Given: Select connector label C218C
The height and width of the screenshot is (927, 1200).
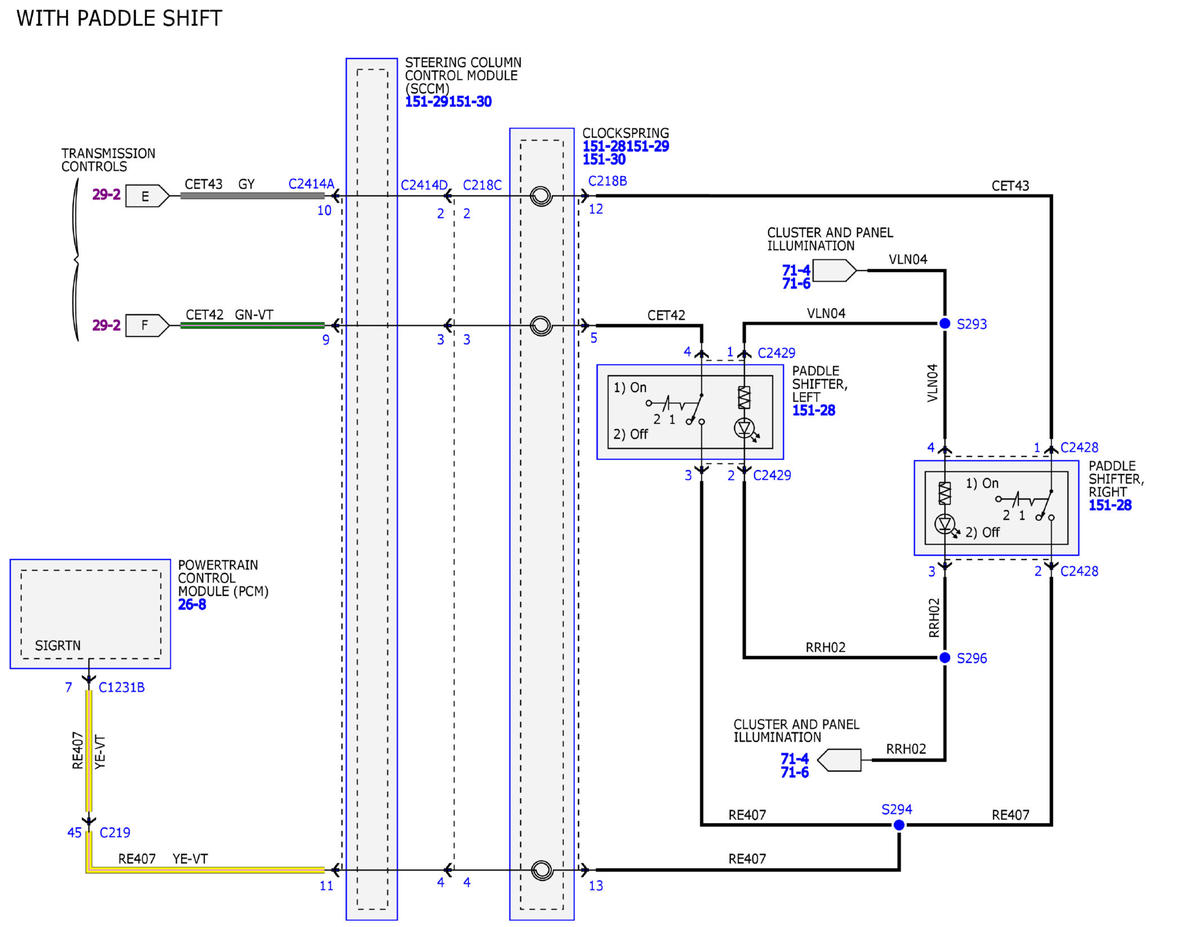Looking at the screenshot, I should click(x=482, y=185).
